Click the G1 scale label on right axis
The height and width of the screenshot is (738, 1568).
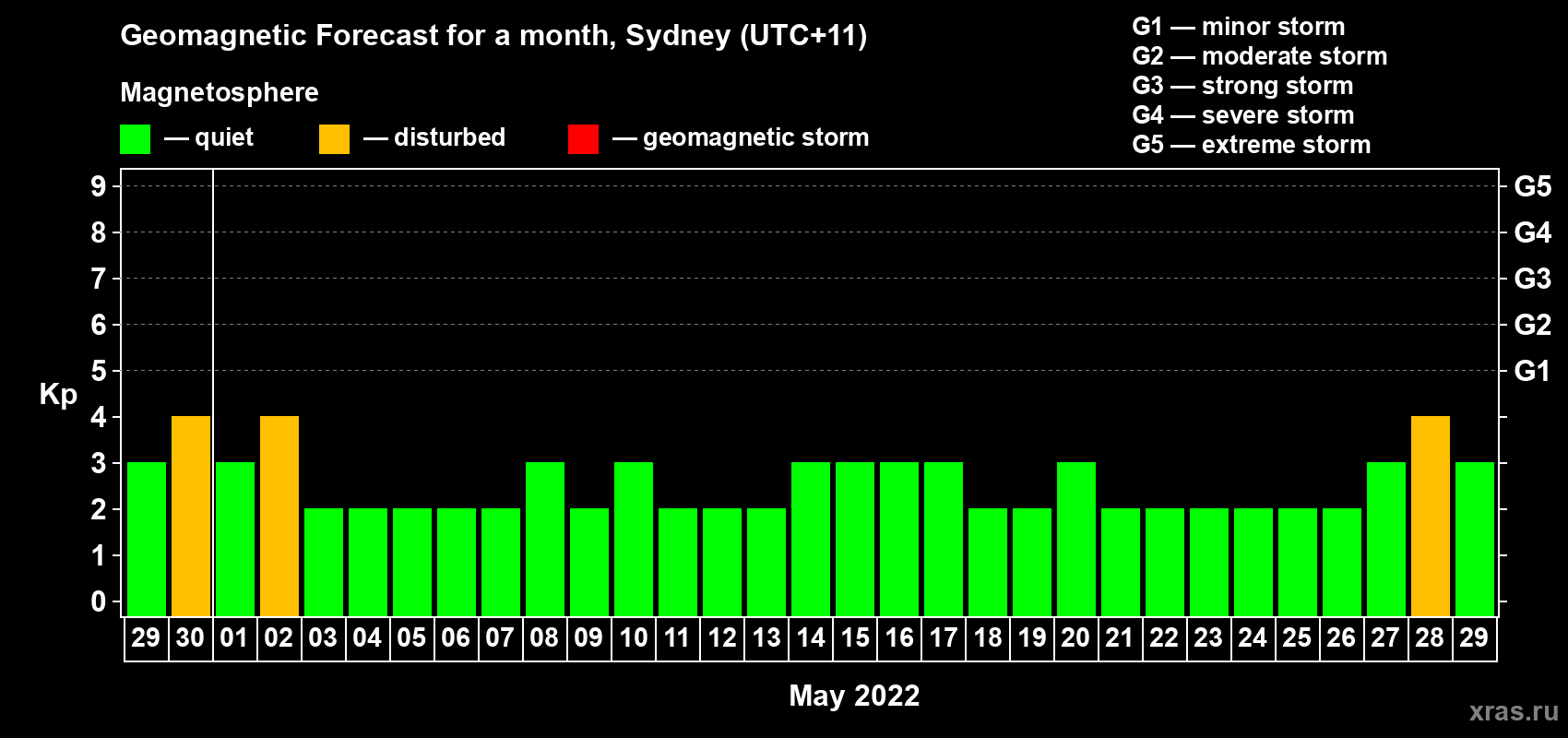1533,371
